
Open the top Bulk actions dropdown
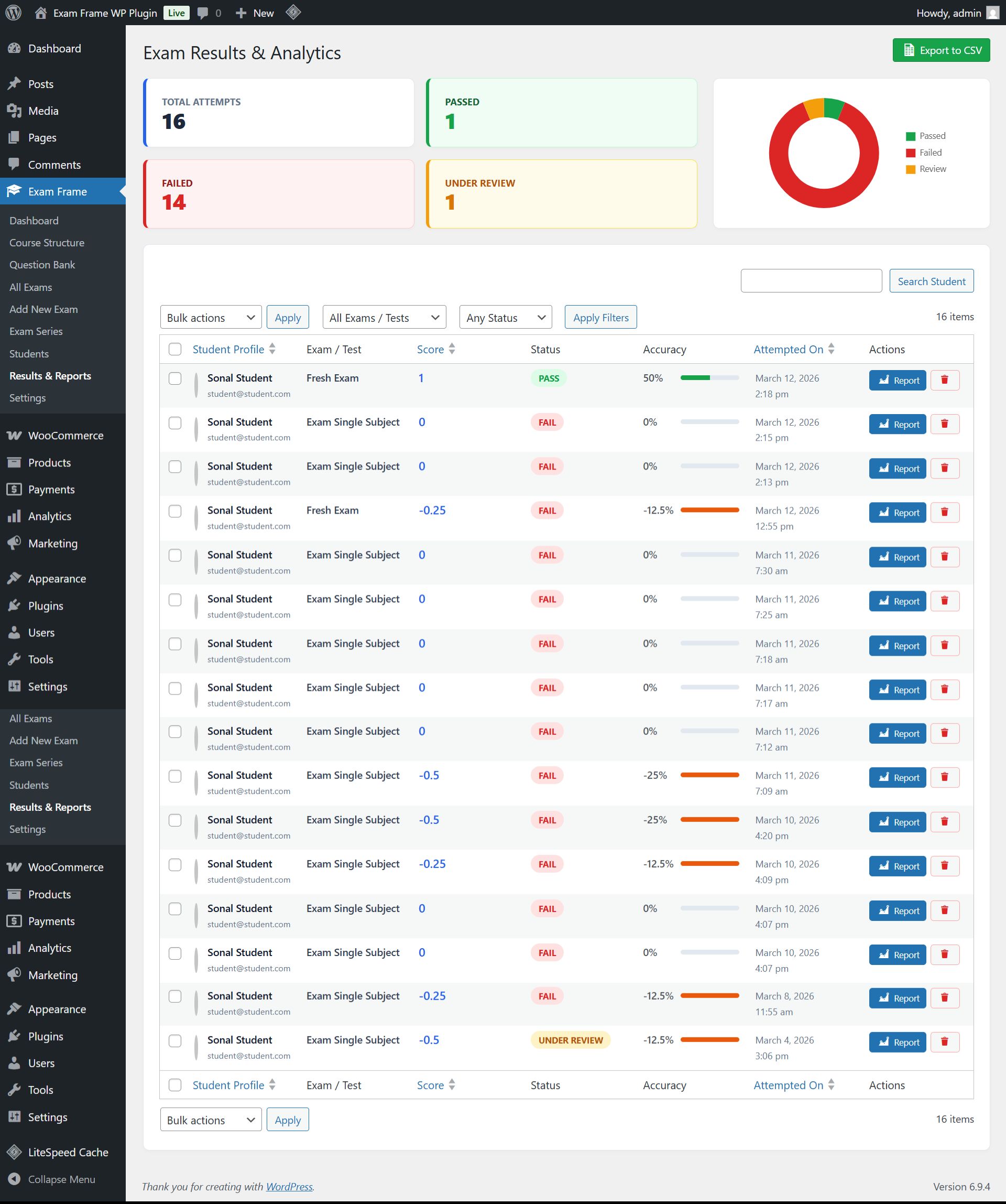(211, 318)
